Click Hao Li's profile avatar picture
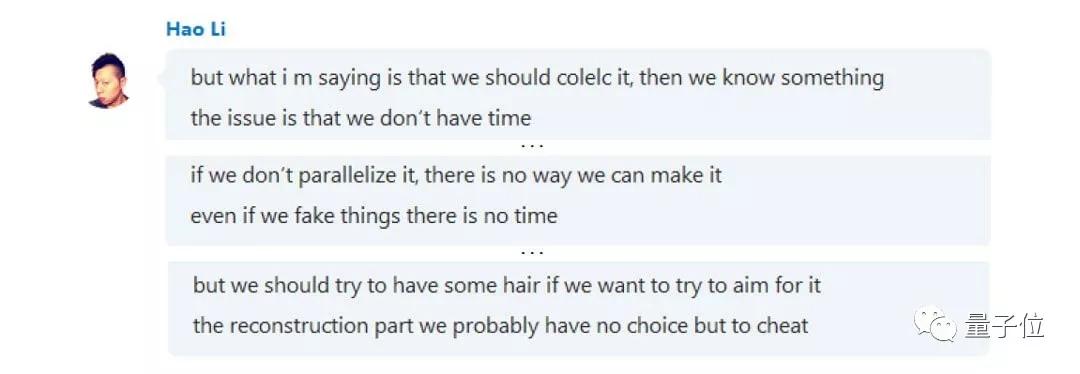This screenshot has width=1080, height=374. (x=109, y=80)
